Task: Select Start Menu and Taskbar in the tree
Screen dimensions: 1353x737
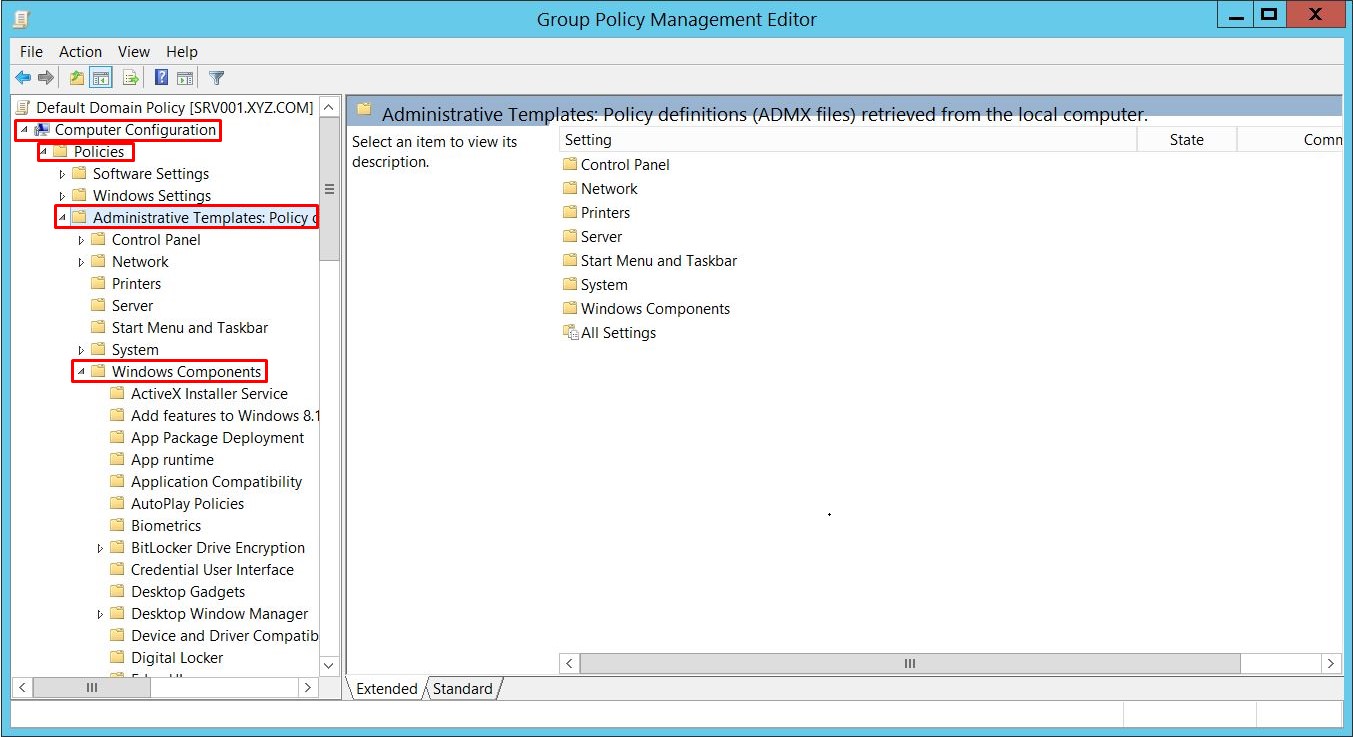Action: [189, 328]
